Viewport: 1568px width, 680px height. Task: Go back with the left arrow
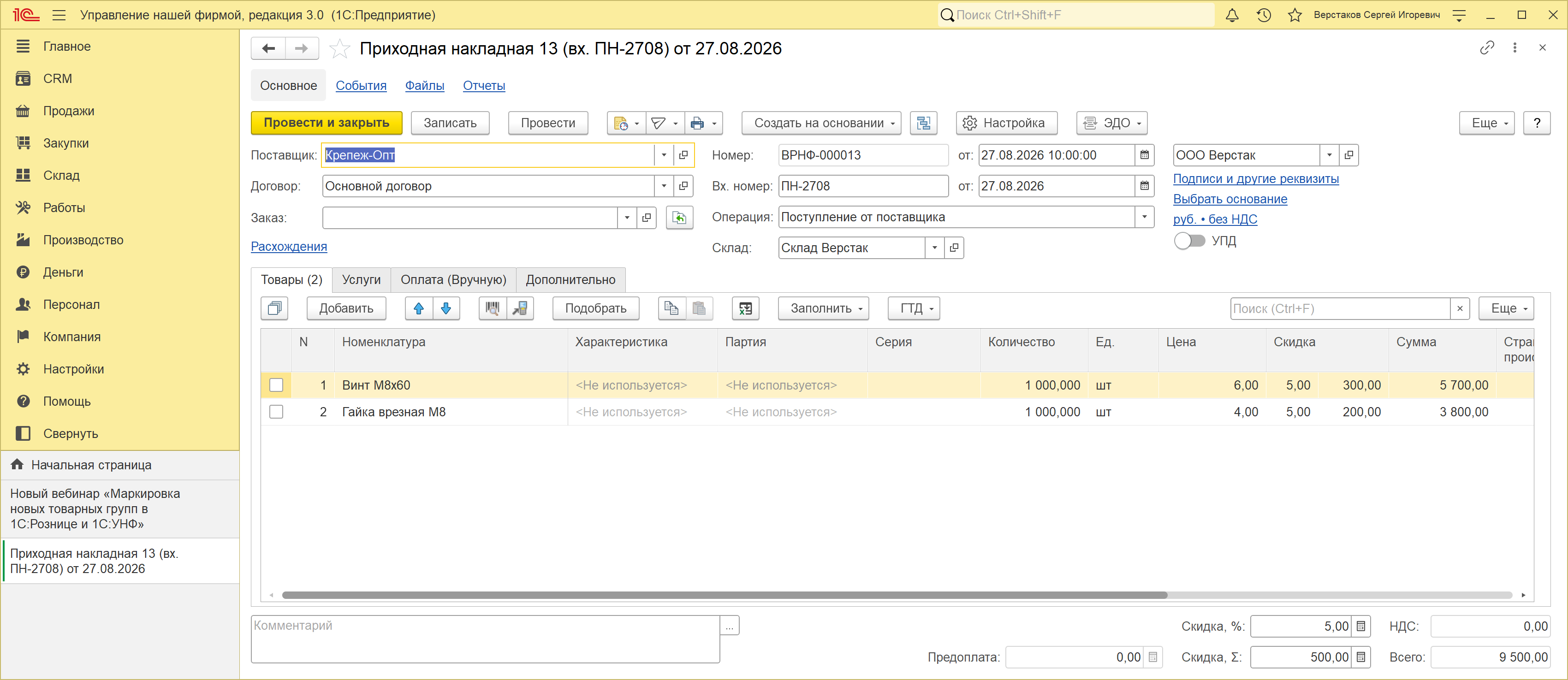(268, 49)
